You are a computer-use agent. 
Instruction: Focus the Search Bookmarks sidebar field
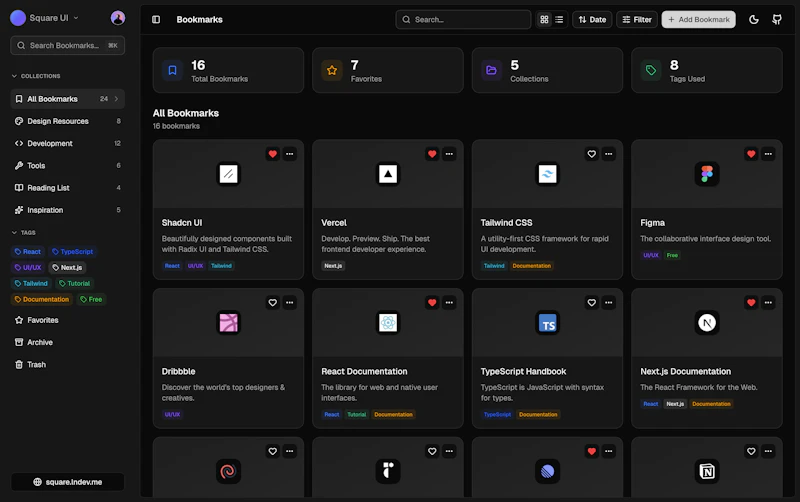tap(67, 45)
